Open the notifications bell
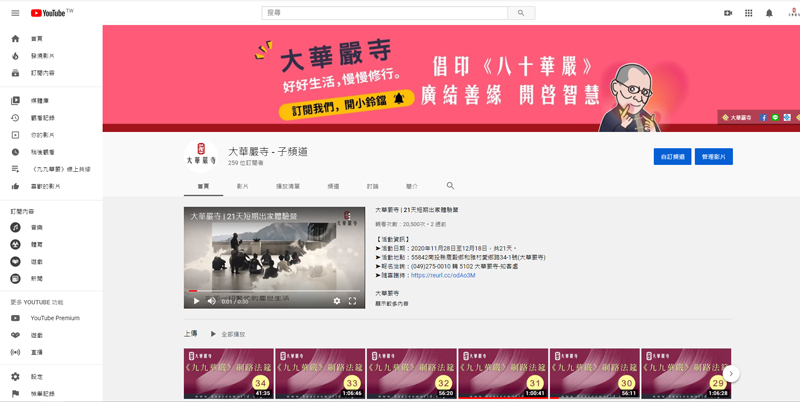Viewport: 800px width, 402px height. (x=769, y=13)
